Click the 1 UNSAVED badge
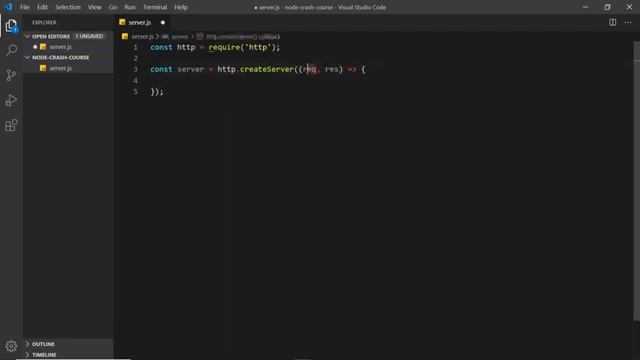The height and width of the screenshot is (360, 640). (89, 36)
